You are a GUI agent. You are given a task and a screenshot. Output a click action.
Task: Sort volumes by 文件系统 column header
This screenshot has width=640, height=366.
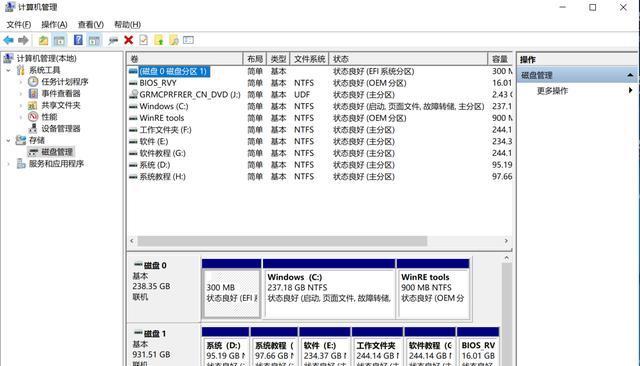(309, 59)
